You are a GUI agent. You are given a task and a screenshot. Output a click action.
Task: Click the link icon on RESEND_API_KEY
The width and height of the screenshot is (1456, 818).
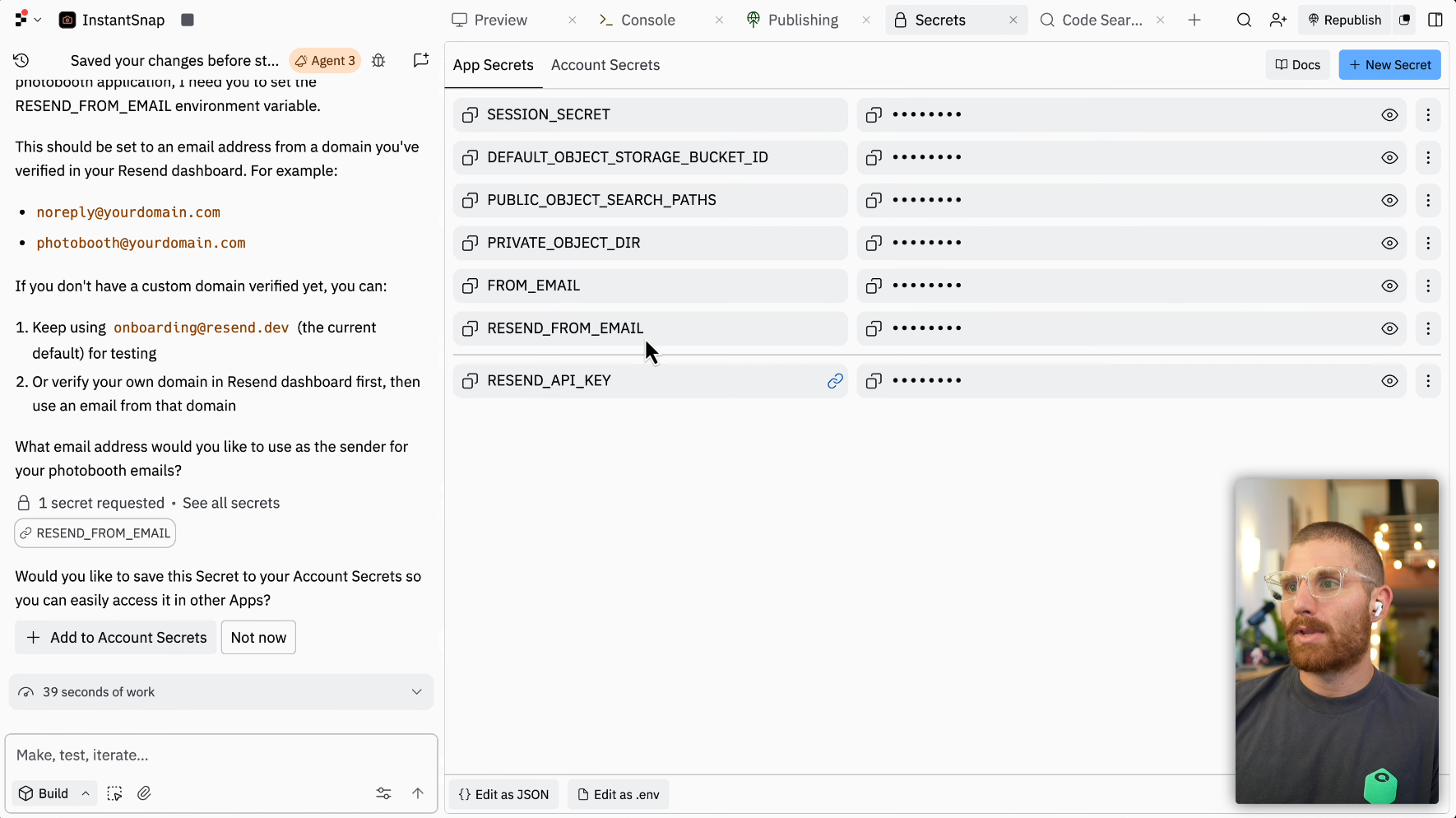[x=835, y=381]
